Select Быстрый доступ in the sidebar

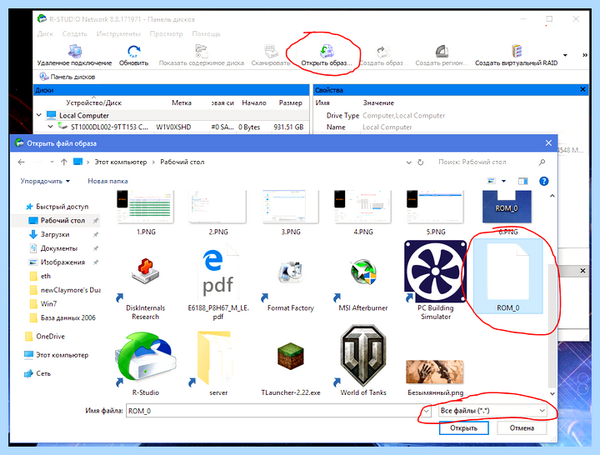(x=57, y=207)
